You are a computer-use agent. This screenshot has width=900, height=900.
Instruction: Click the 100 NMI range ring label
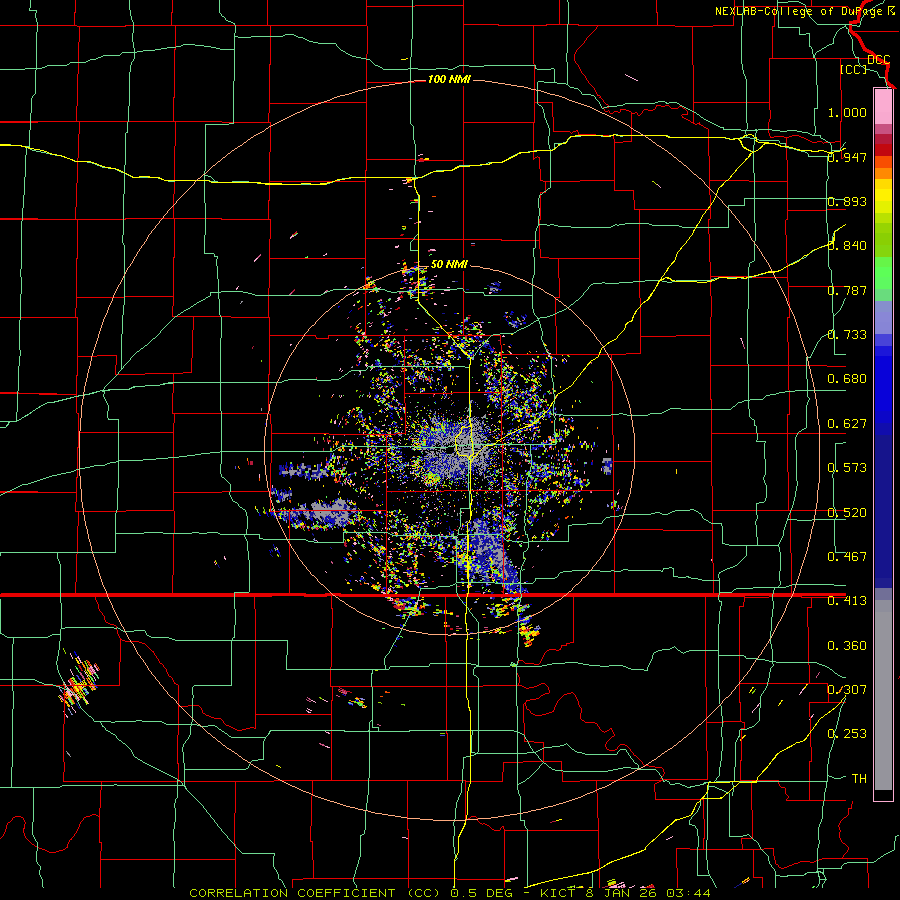449,79
